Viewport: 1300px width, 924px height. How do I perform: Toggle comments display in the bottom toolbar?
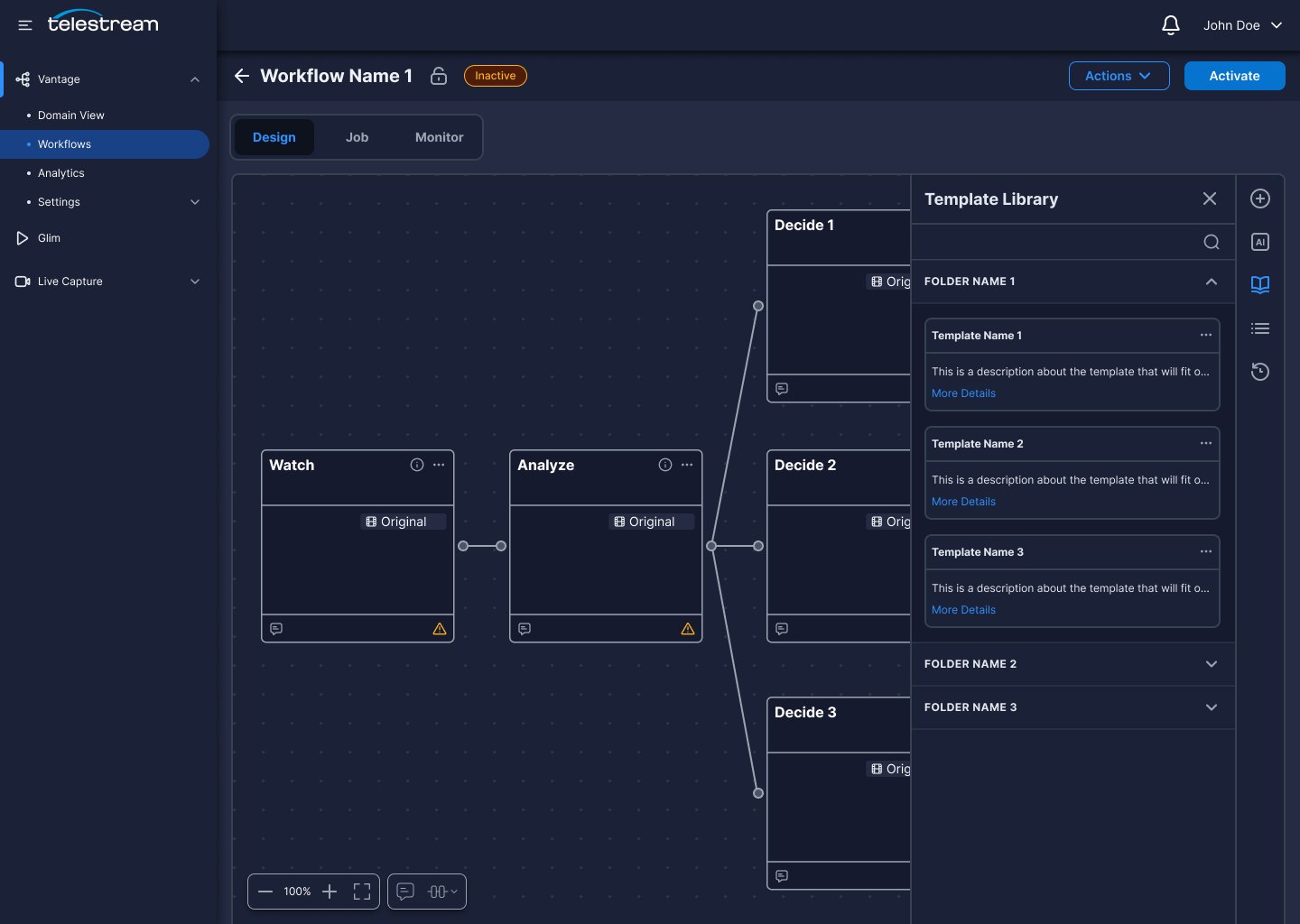coord(405,892)
